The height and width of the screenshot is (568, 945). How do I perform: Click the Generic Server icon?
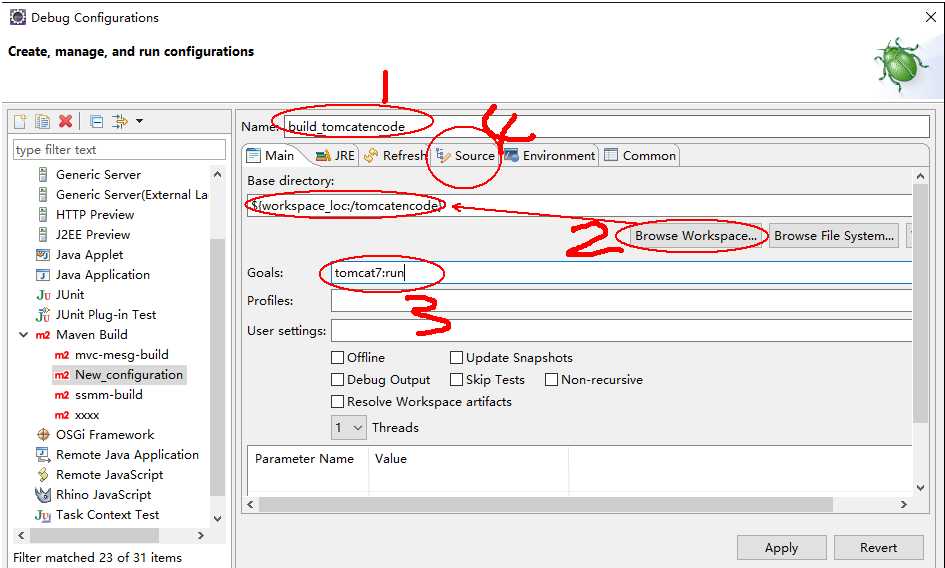pyautogui.click(x=43, y=175)
